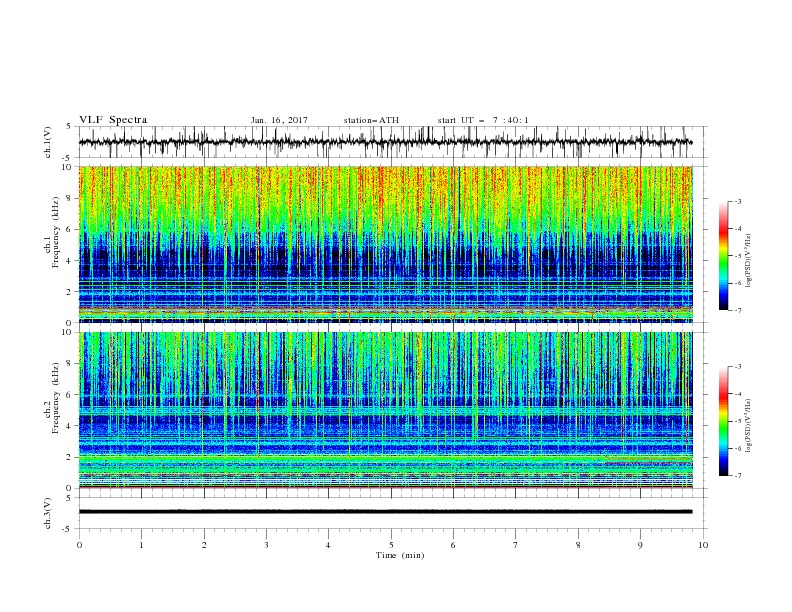
Task: Click the "1" tick on the time axis
Action: coord(141,545)
